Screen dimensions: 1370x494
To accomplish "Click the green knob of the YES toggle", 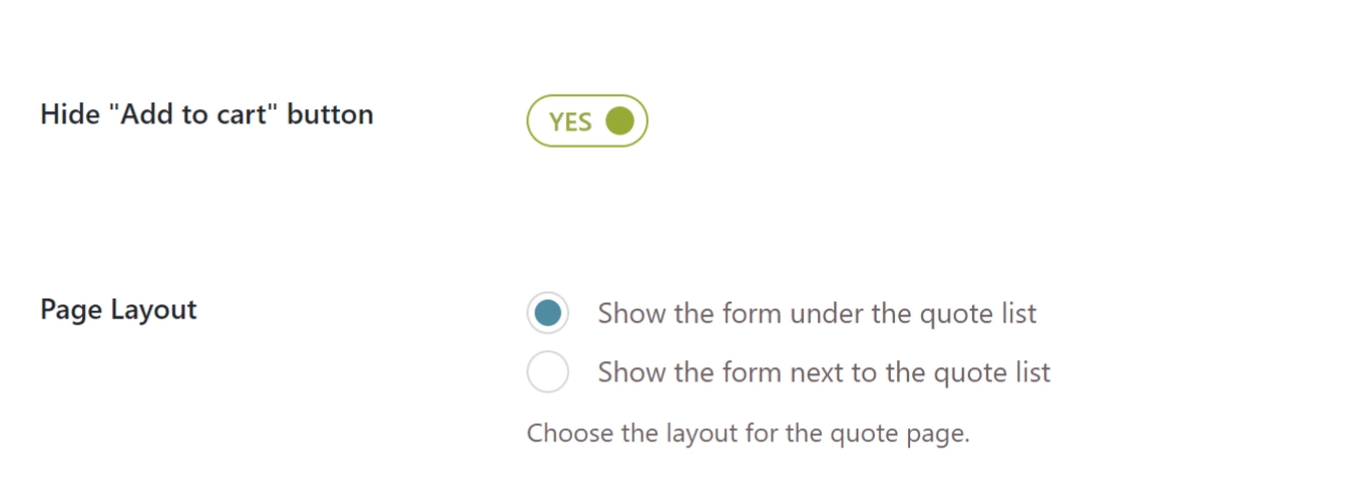I will pos(620,121).
